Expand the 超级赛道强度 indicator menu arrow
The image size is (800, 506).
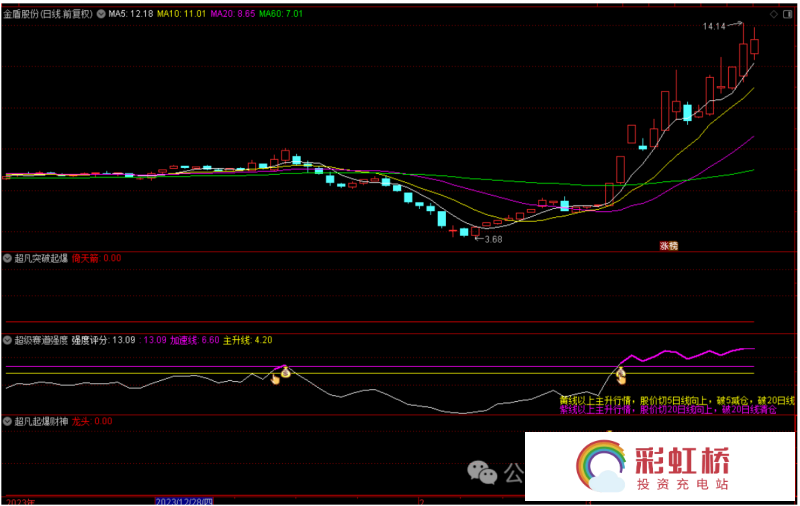tap(8, 340)
